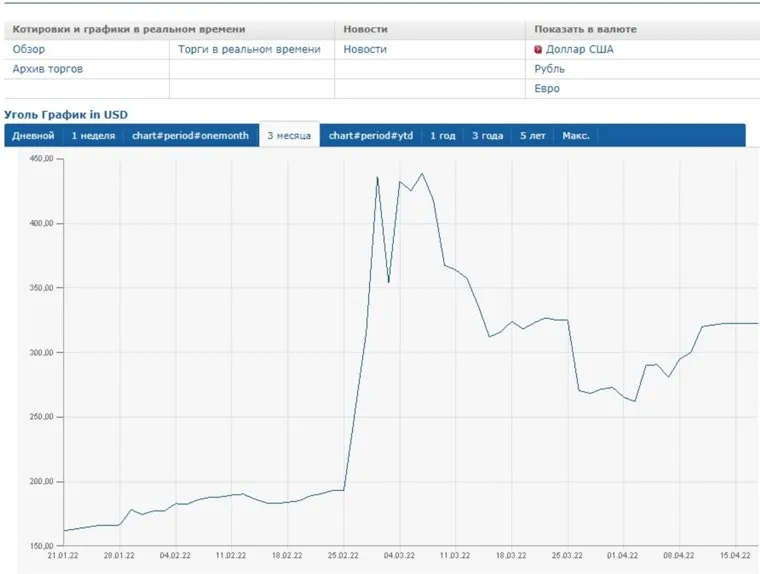760x574 pixels.
Task: Select the 3 месяца tab
Action: tap(288, 136)
